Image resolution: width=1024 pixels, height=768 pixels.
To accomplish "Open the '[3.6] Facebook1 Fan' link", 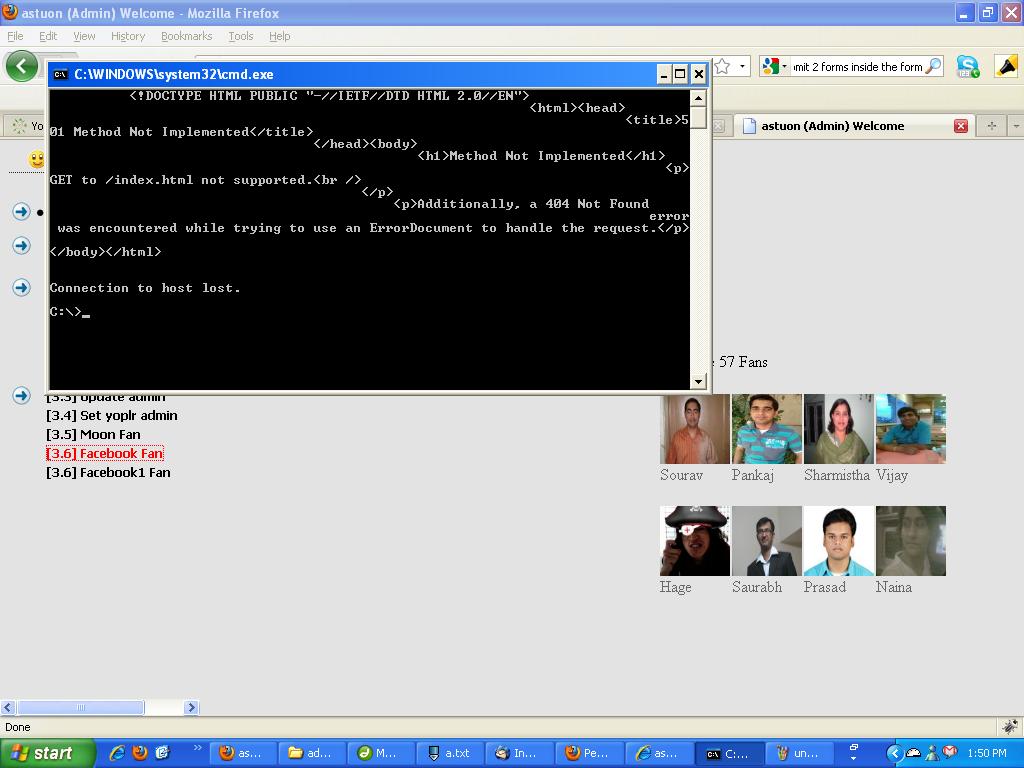I will tap(108, 472).
